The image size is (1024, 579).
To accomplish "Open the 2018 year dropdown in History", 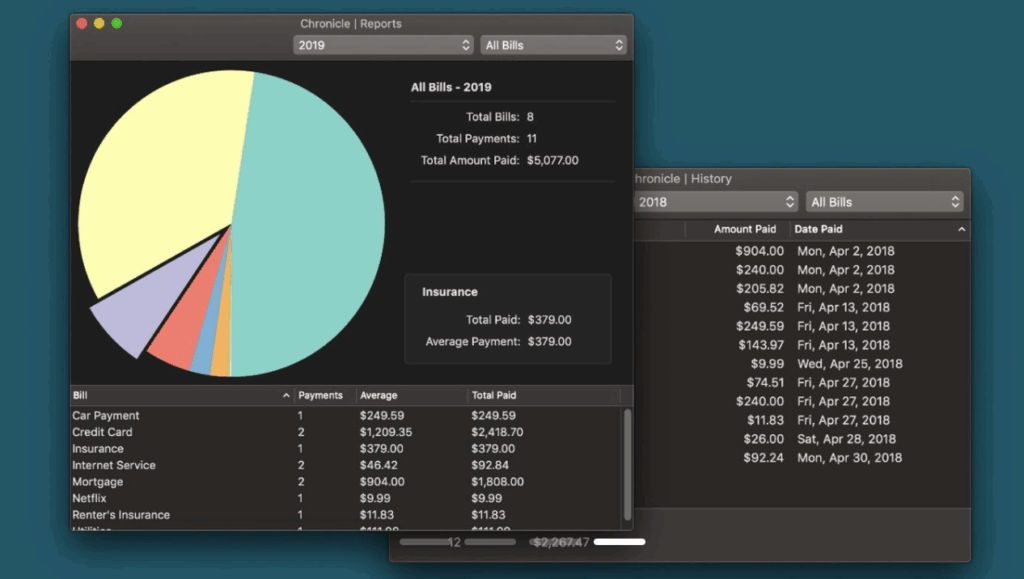I will [x=716, y=202].
